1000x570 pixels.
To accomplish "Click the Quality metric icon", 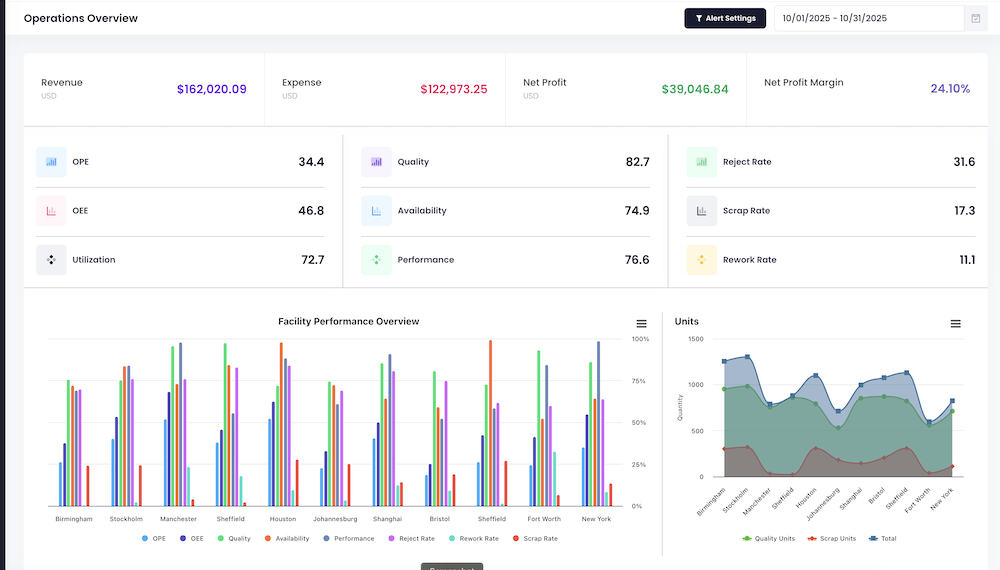I will [376, 162].
